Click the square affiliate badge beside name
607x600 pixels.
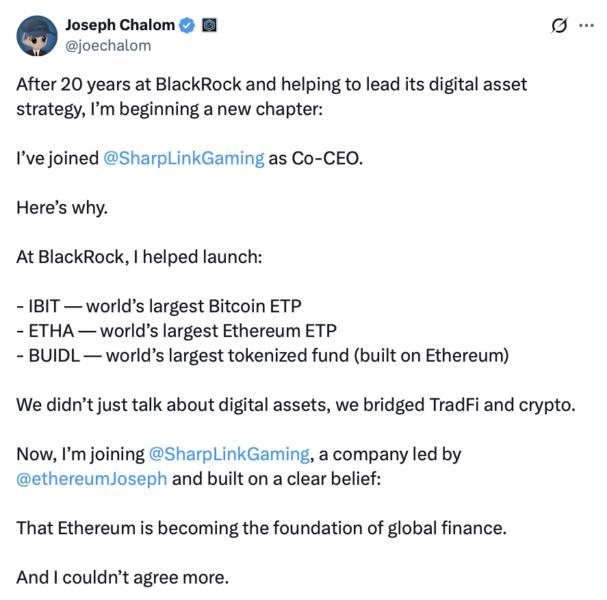pos(209,25)
